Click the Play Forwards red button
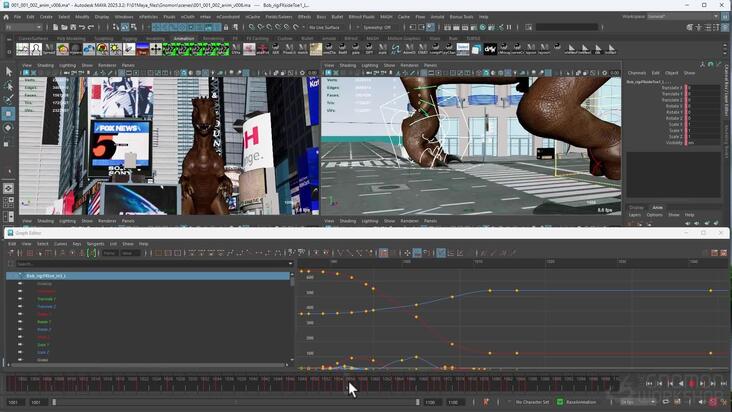 point(692,383)
